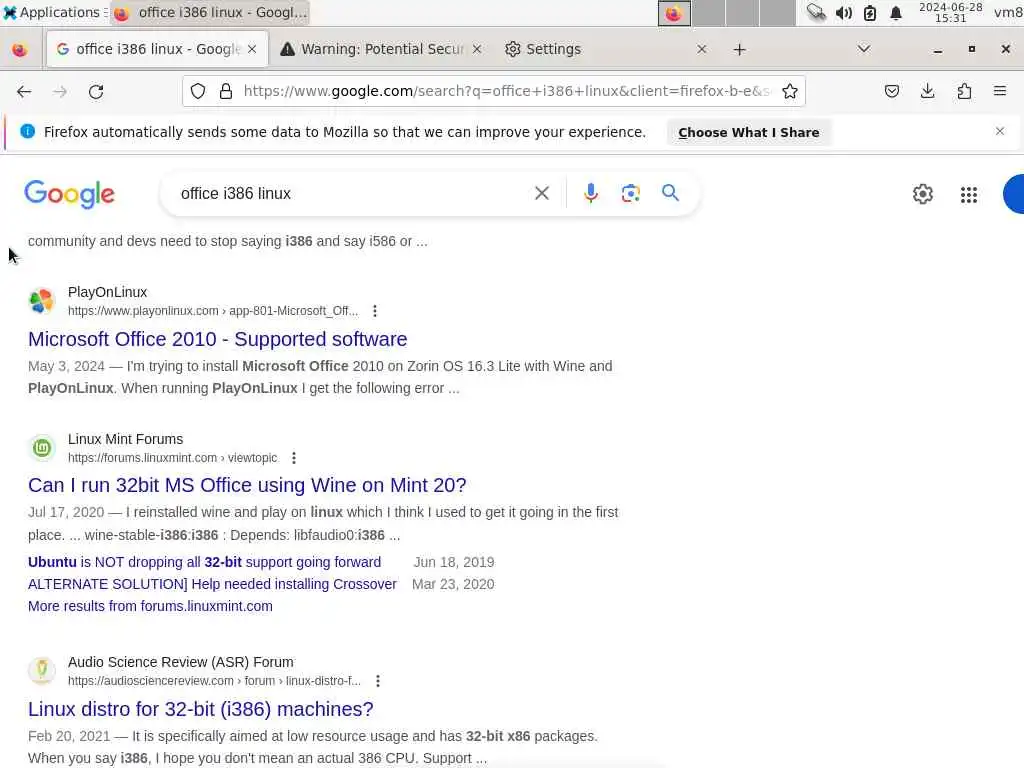
Task: Open the tracking protection shield icon
Action: tap(198, 91)
